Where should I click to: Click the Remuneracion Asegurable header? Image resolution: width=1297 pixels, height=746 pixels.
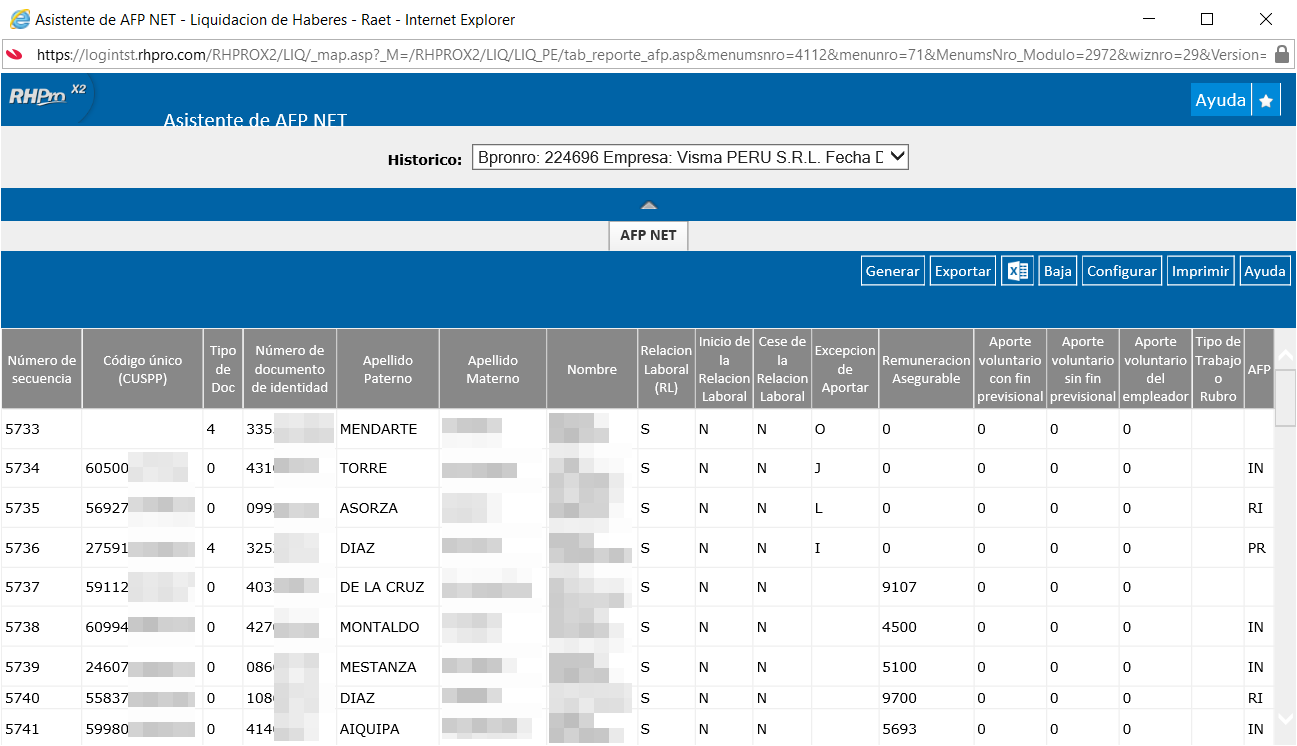point(926,369)
